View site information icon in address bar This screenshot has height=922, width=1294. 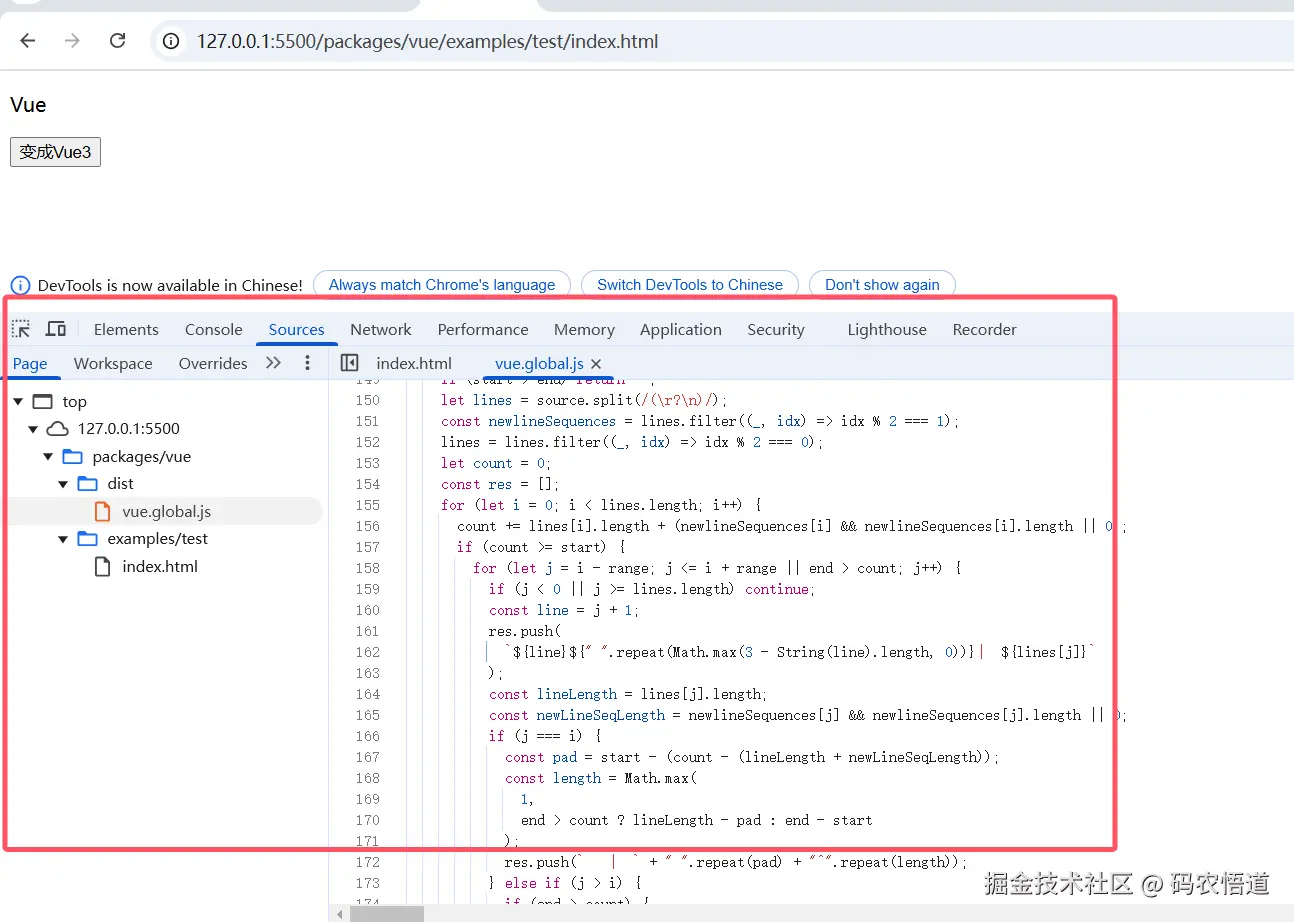(x=171, y=42)
